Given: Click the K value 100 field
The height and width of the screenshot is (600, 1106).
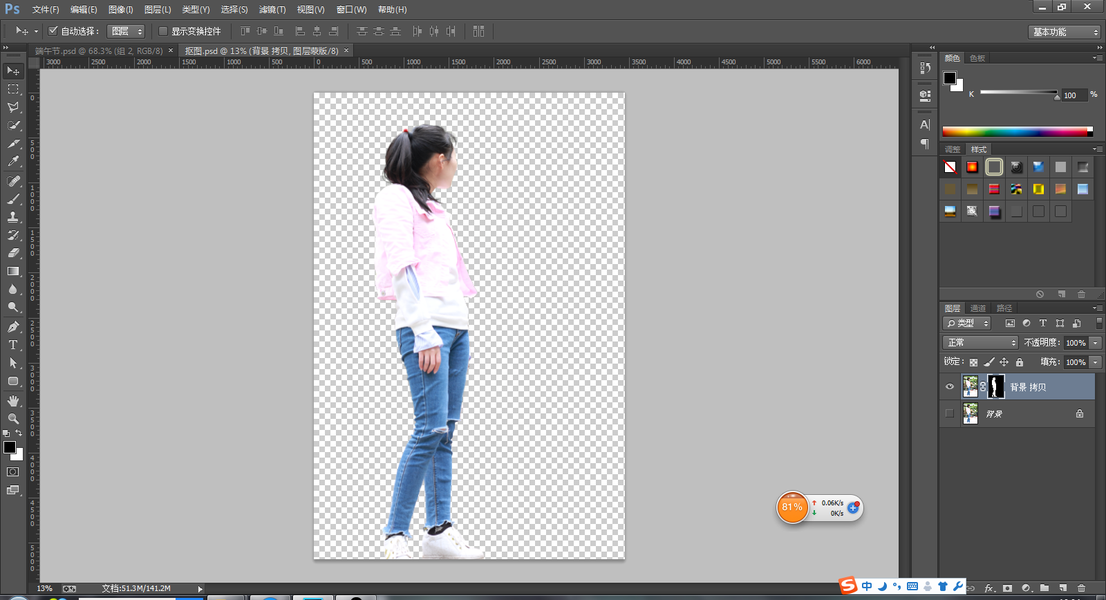Looking at the screenshot, I should click(1074, 94).
